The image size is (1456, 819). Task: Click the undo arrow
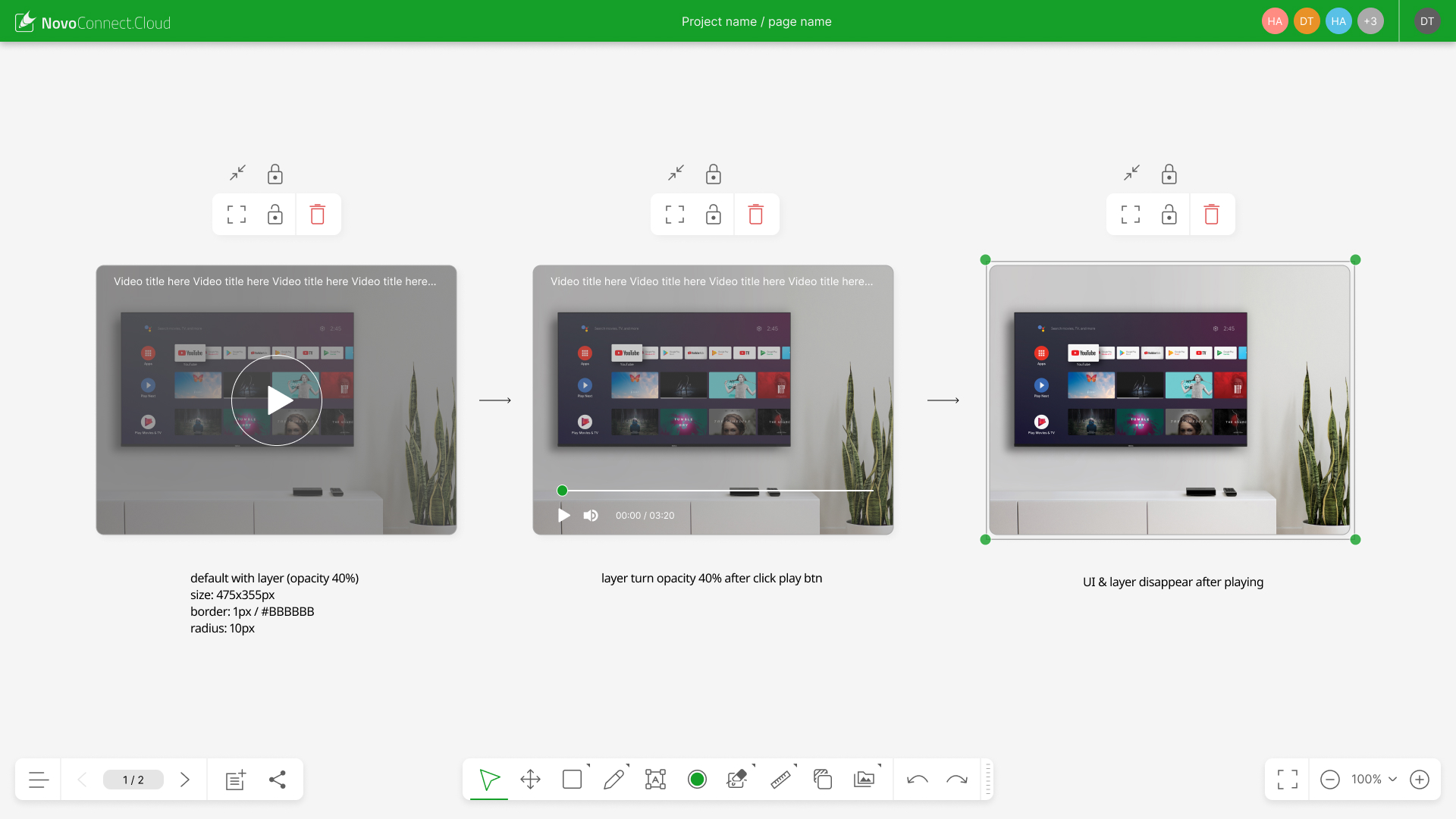[918, 780]
